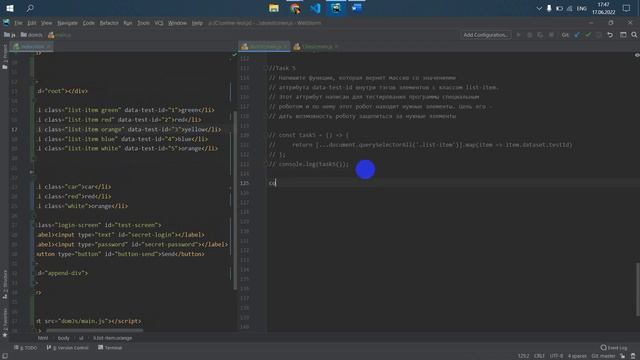640x360 pixels.
Task: Click the vertical scrollbar of the JS editor
Action: click(638, 289)
